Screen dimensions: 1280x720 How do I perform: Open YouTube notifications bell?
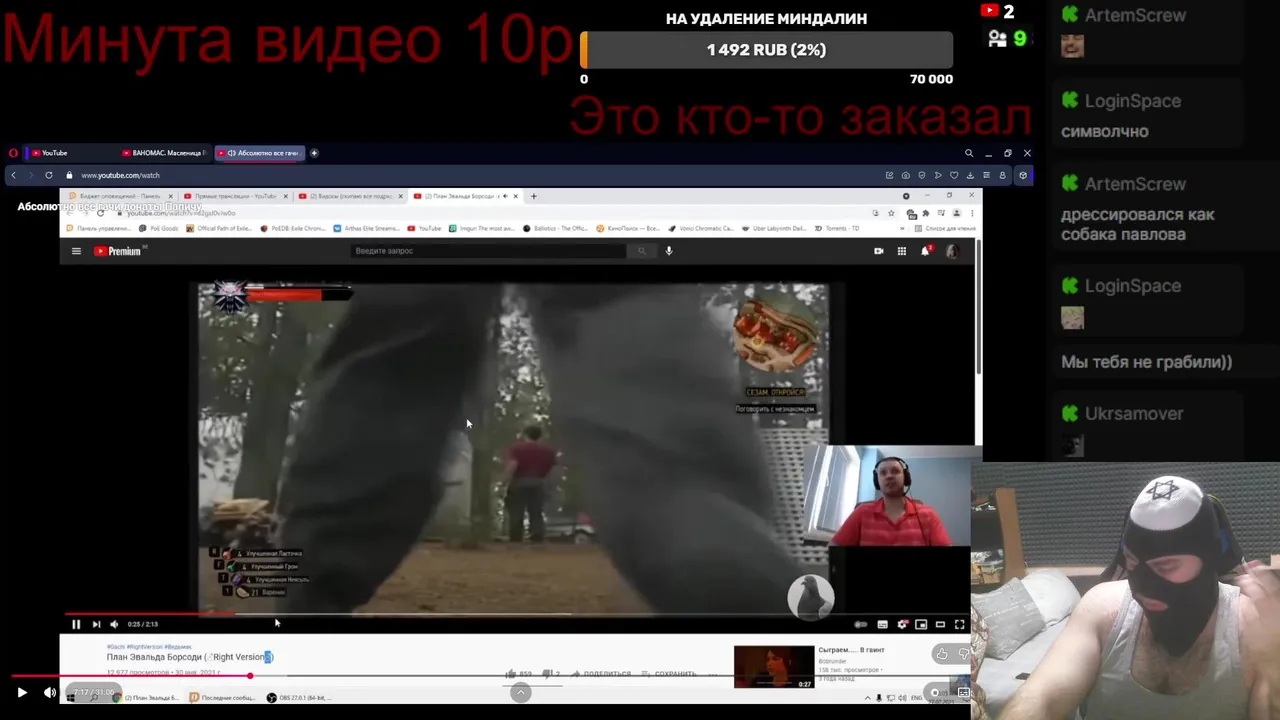click(925, 251)
